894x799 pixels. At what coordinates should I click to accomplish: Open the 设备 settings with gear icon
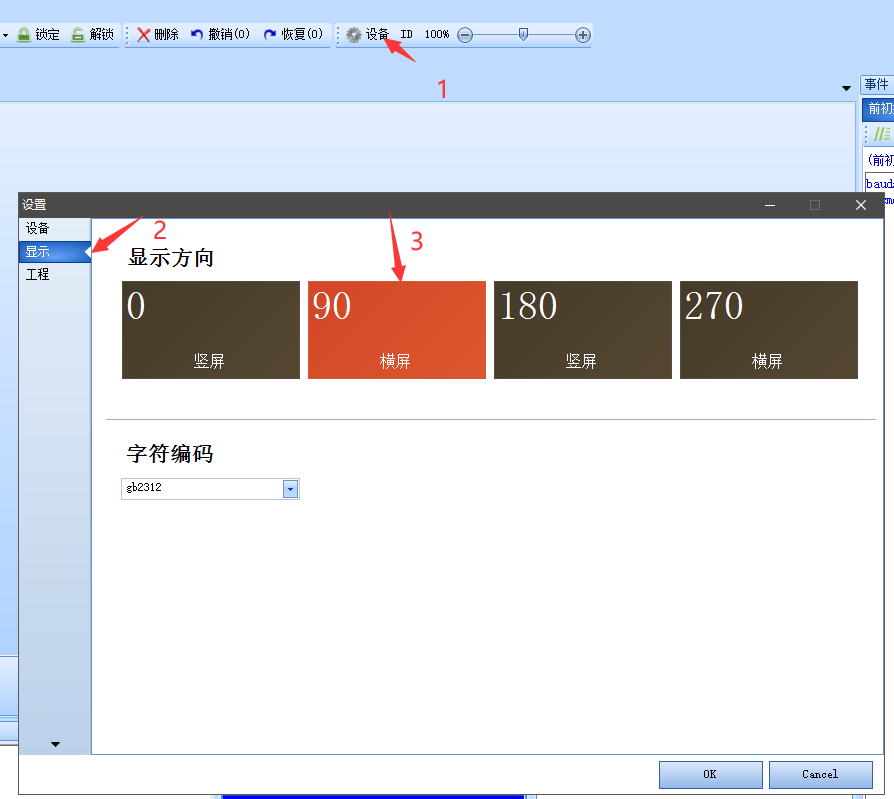point(367,33)
